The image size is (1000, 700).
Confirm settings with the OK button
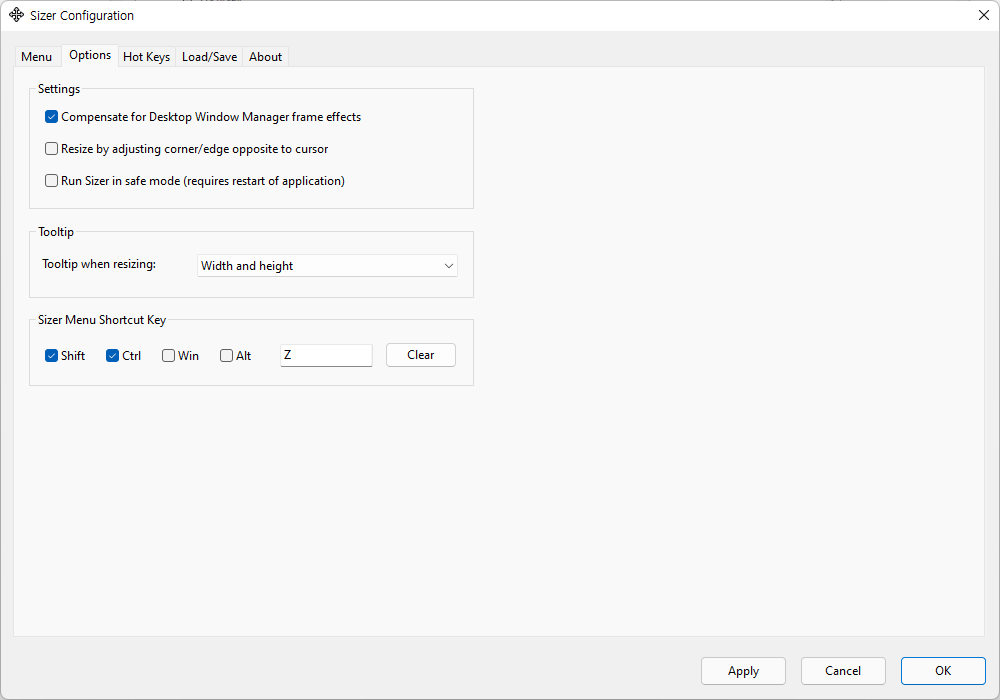click(x=943, y=671)
